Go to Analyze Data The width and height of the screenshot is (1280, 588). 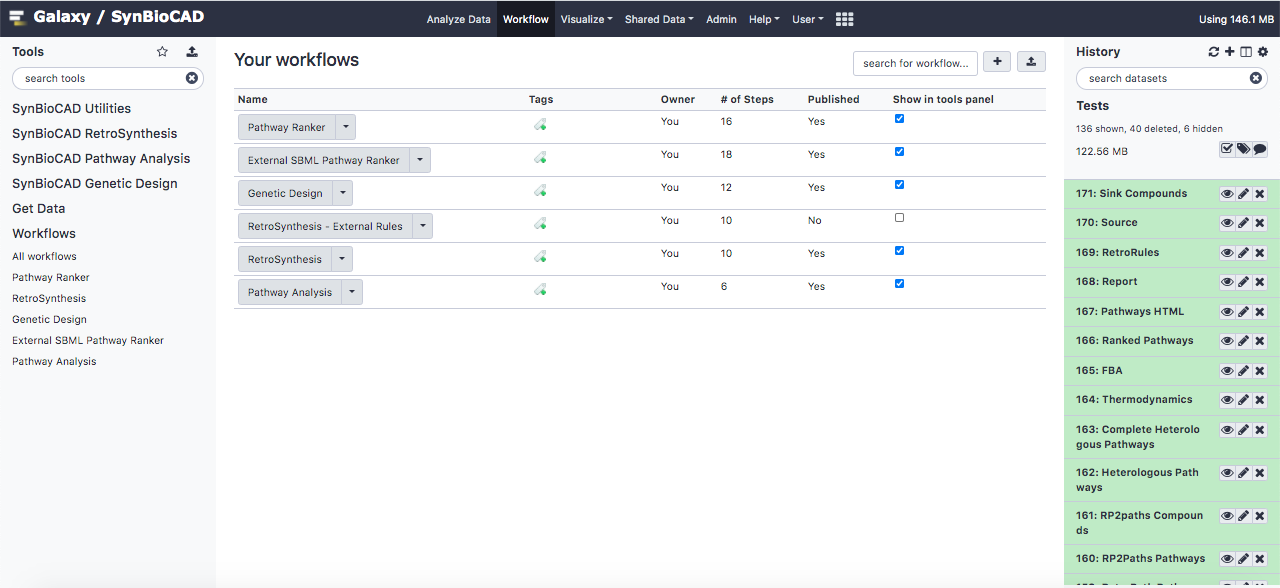point(459,19)
